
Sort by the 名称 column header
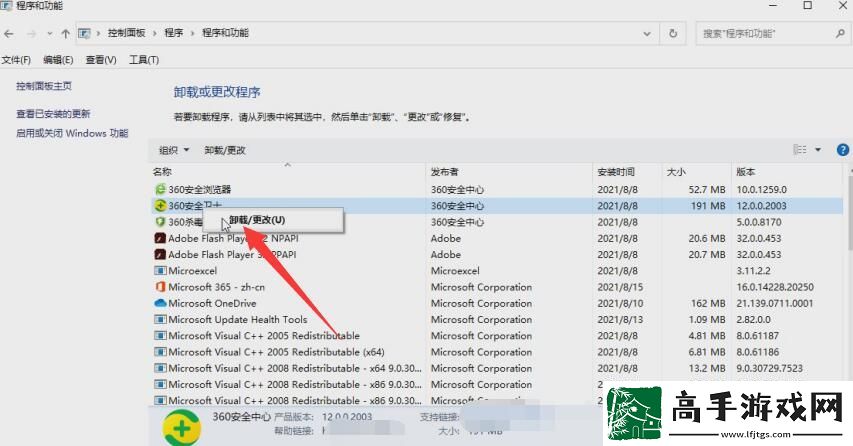(287, 172)
